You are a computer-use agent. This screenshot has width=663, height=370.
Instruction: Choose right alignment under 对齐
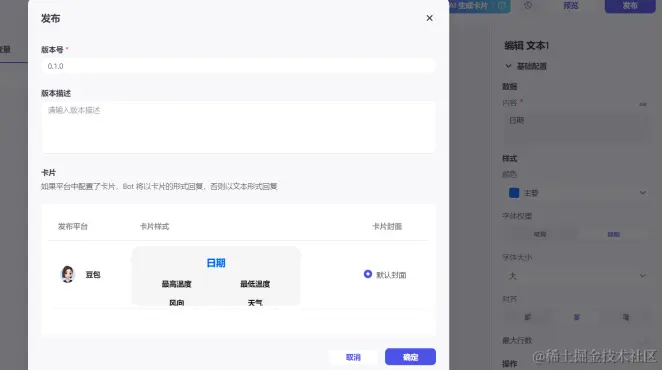pos(625,317)
